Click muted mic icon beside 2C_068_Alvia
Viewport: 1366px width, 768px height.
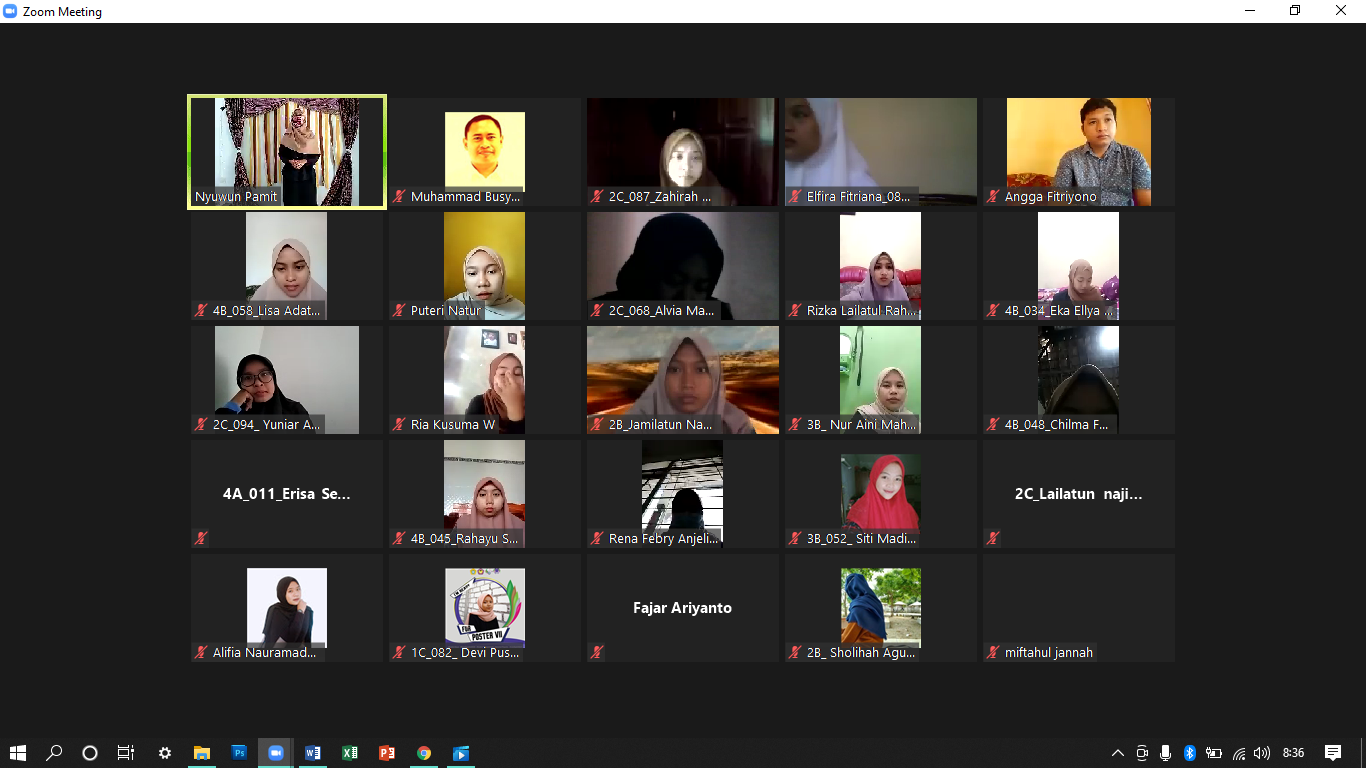pos(597,311)
